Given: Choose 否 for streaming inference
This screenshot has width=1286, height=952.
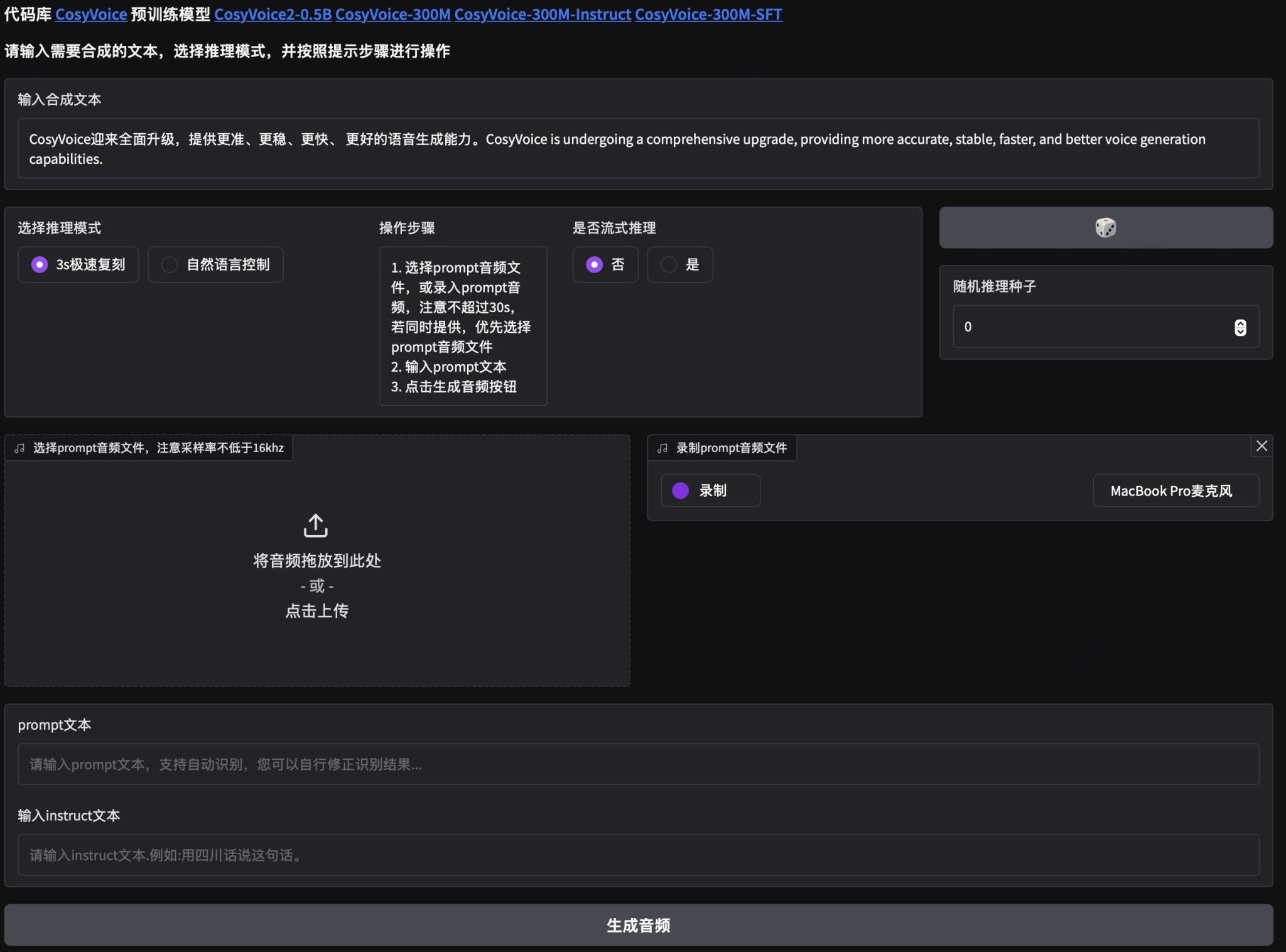Looking at the screenshot, I should pos(594,264).
